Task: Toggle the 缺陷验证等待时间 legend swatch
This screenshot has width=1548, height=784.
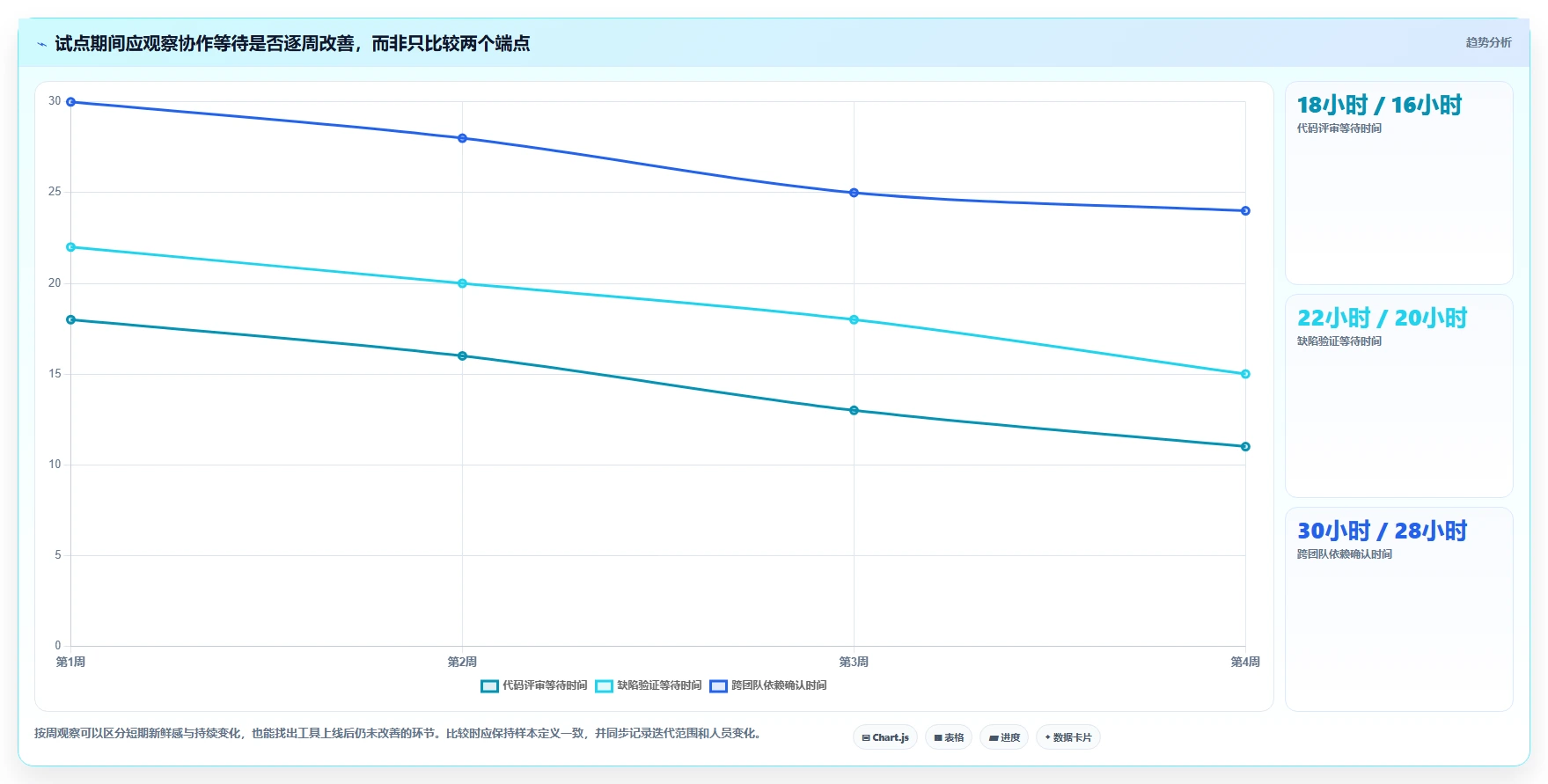Action: (604, 685)
